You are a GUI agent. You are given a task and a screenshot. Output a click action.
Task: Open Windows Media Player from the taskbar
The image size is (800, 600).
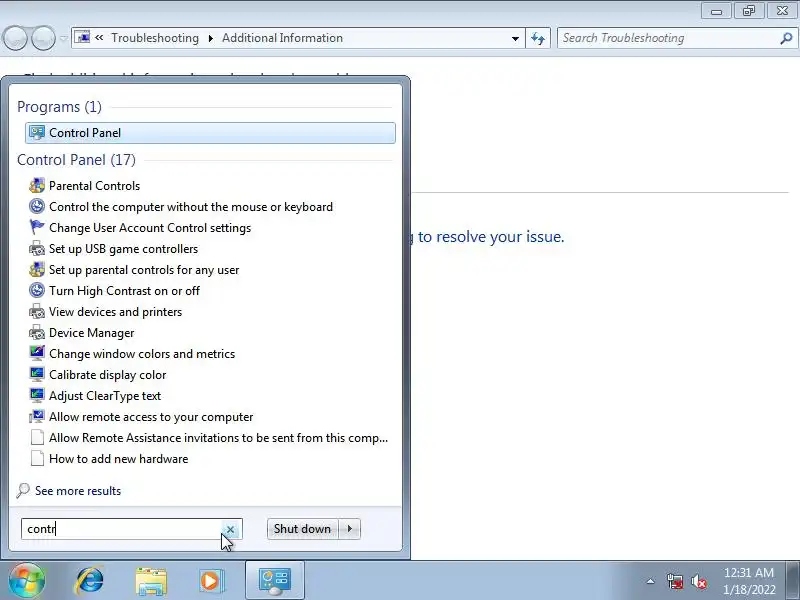[x=211, y=580]
